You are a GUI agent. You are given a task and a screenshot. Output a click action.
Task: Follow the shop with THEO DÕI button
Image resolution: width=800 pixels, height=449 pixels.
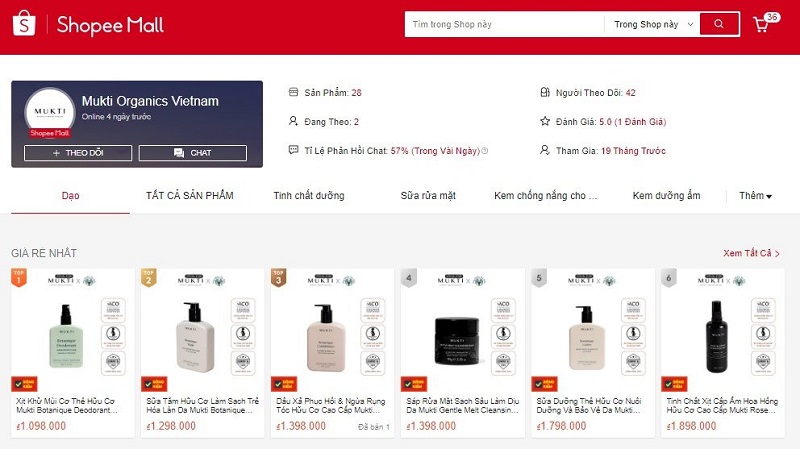coord(78,153)
